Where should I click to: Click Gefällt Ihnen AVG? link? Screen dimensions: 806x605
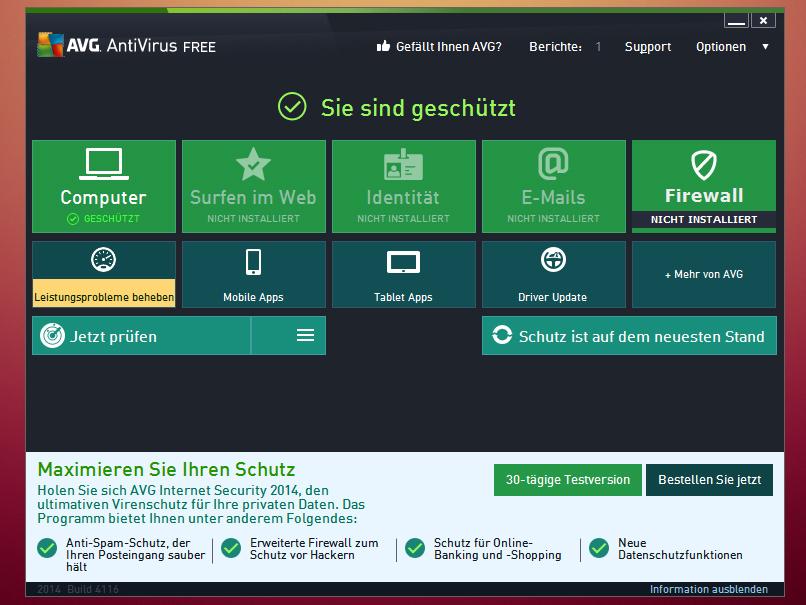449,47
